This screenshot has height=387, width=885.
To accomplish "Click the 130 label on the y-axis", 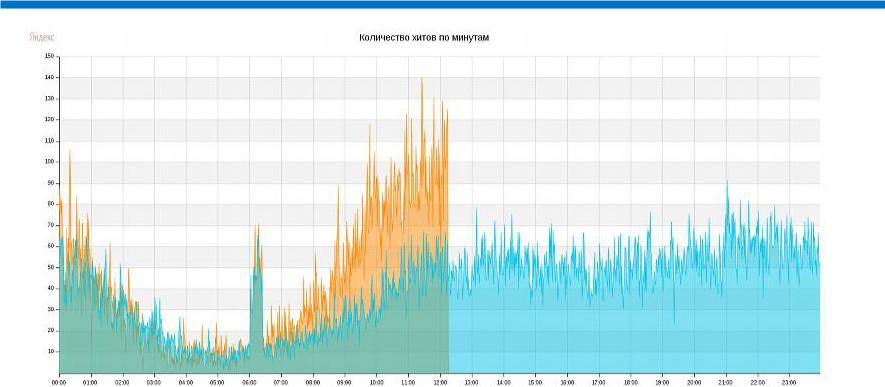I will 49,99.
